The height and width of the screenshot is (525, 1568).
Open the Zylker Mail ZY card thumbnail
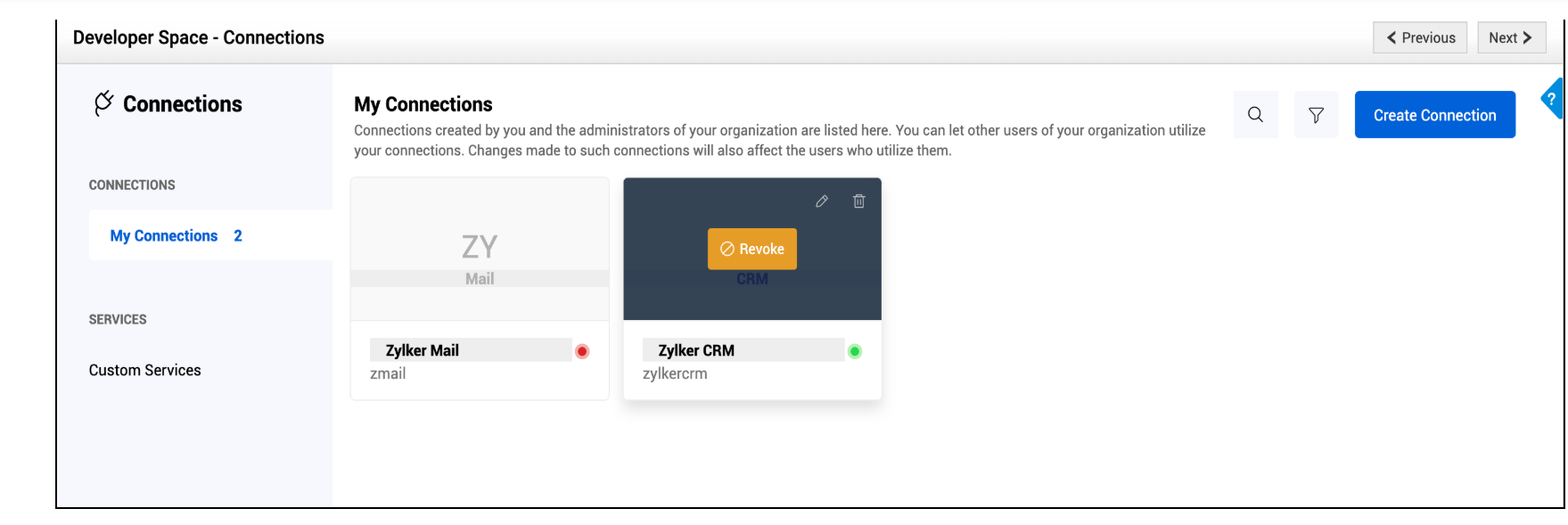[480, 249]
